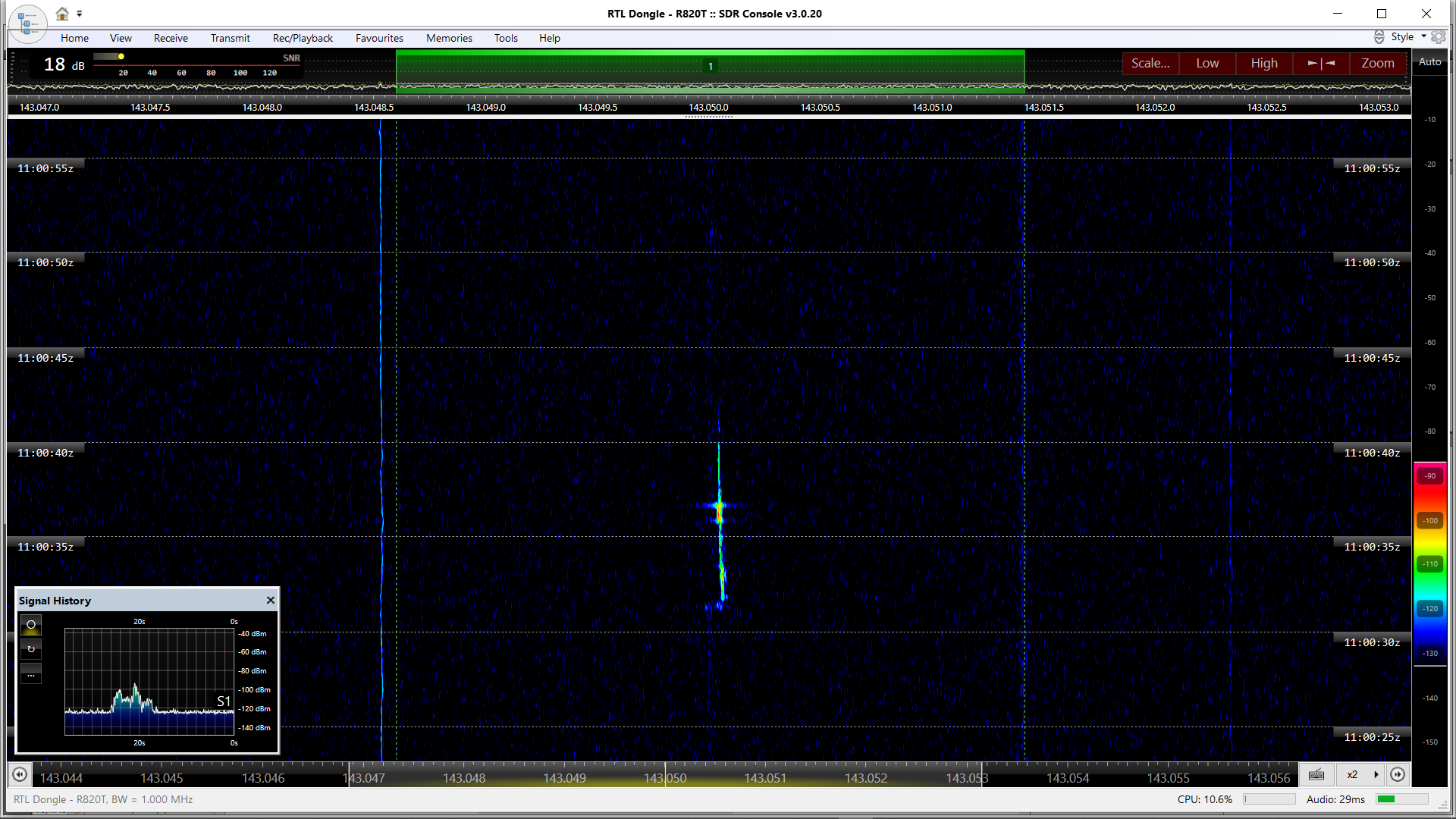Click the strong signal blob on waterfall

(x=719, y=510)
